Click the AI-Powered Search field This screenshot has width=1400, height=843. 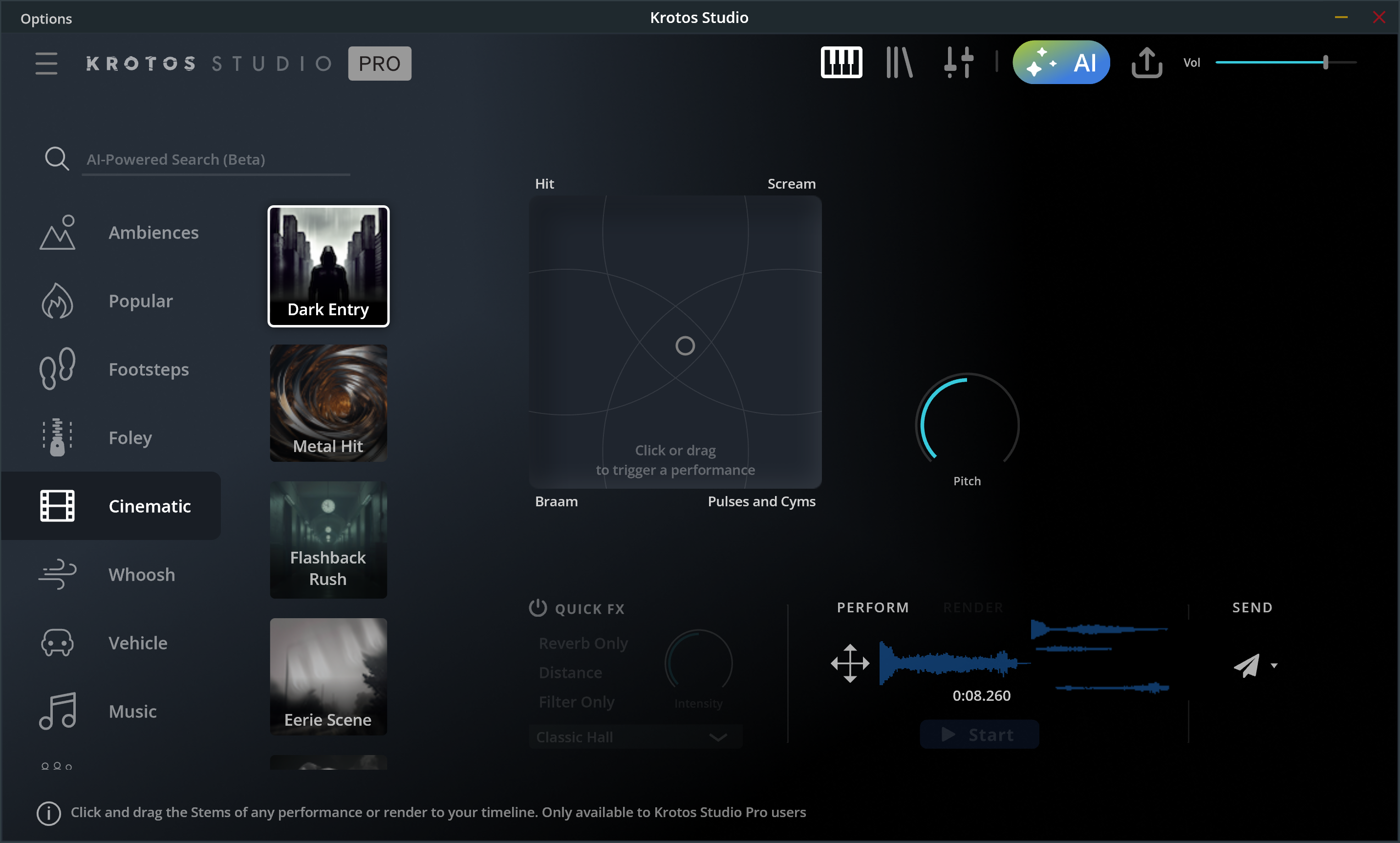pyautogui.click(x=216, y=160)
